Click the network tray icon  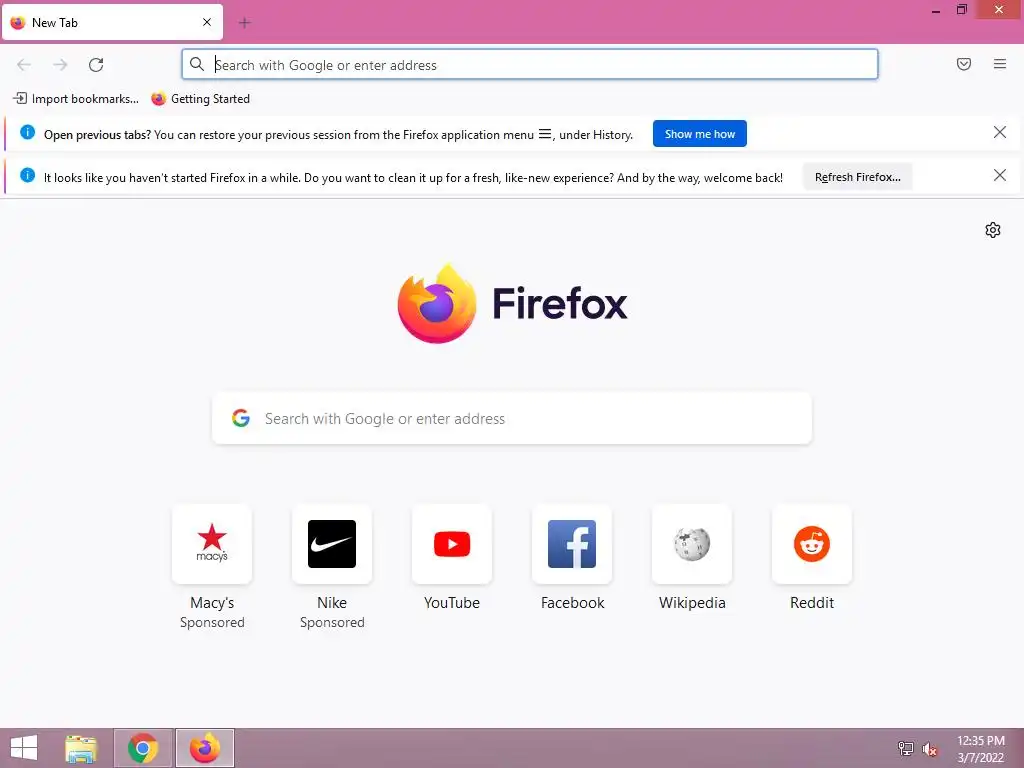coord(906,748)
